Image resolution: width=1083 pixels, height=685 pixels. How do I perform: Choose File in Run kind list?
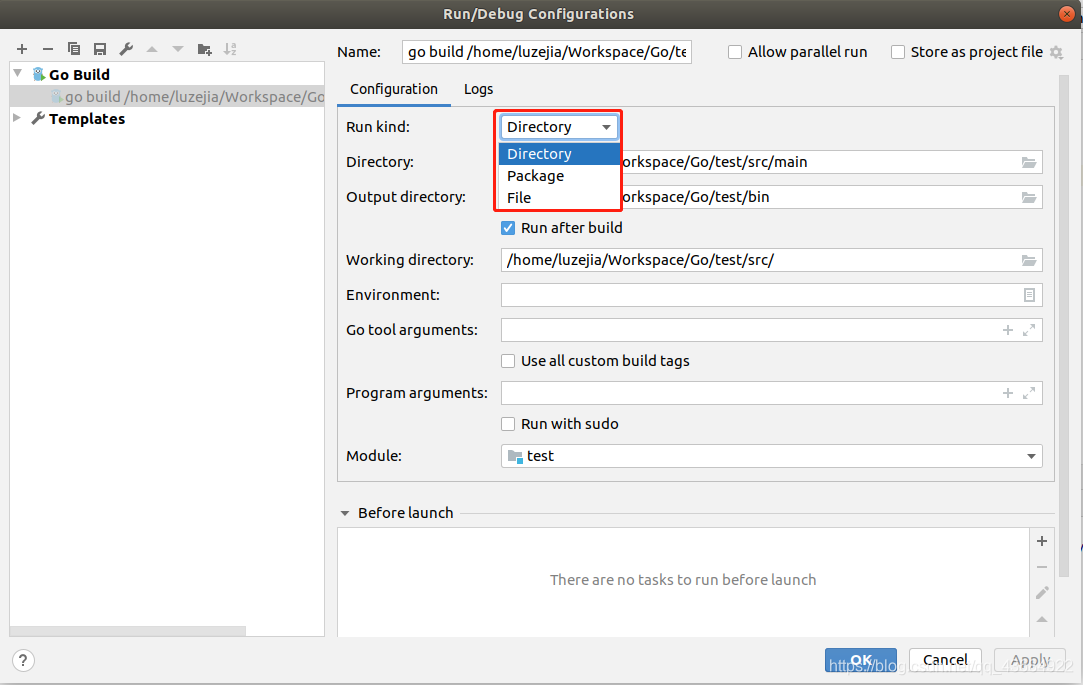pos(559,198)
